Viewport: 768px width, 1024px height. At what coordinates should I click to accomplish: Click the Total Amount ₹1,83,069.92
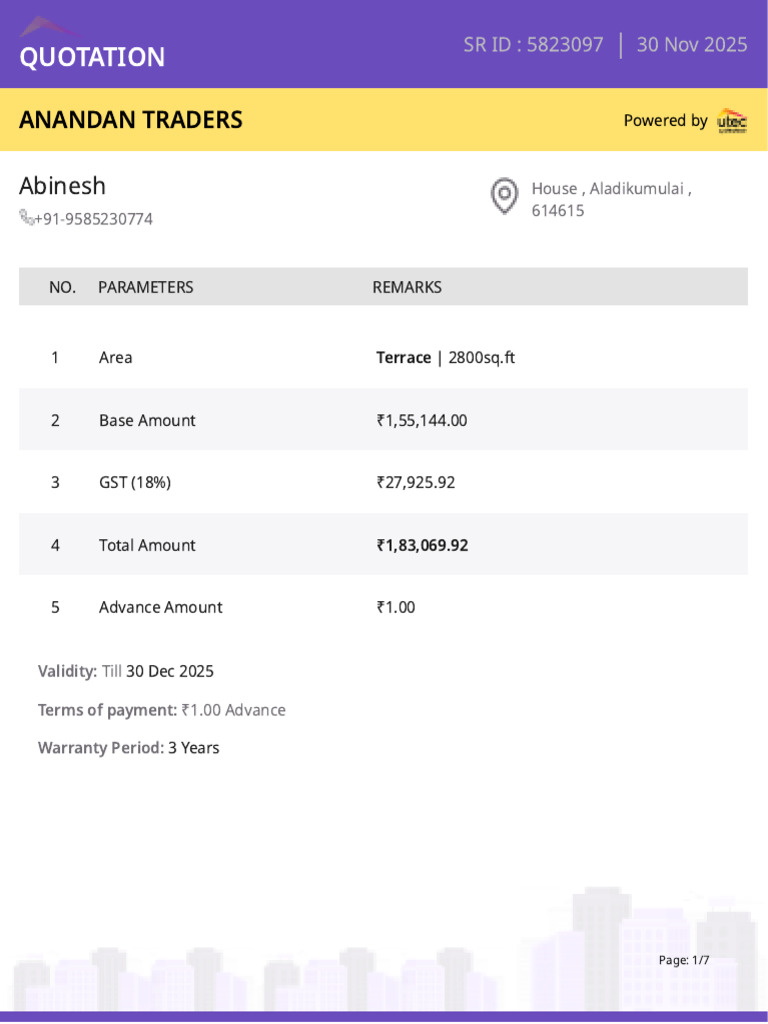click(x=423, y=545)
